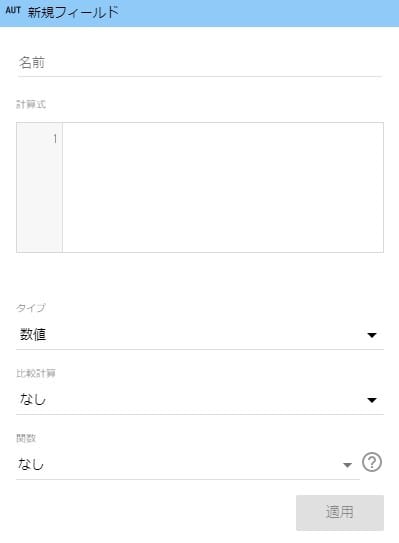The image size is (399, 543).
Task: Open the タイプ dropdown showing 数値
Action: (x=200, y=335)
